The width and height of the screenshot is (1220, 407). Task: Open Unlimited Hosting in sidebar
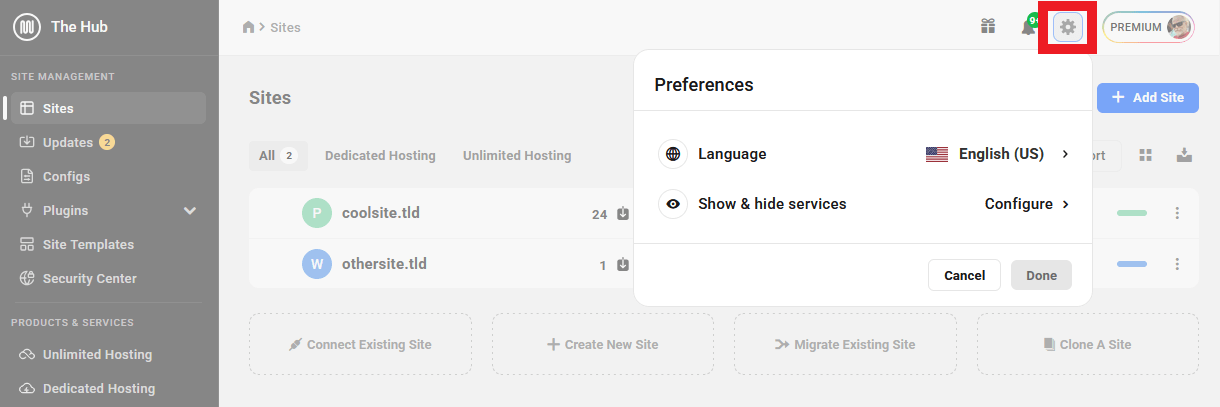click(x=97, y=354)
